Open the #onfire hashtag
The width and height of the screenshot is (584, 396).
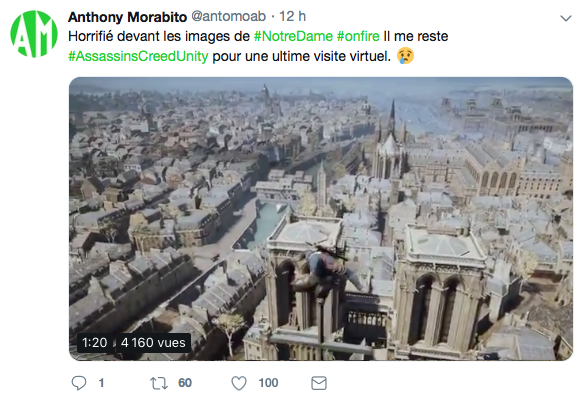(x=358, y=37)
